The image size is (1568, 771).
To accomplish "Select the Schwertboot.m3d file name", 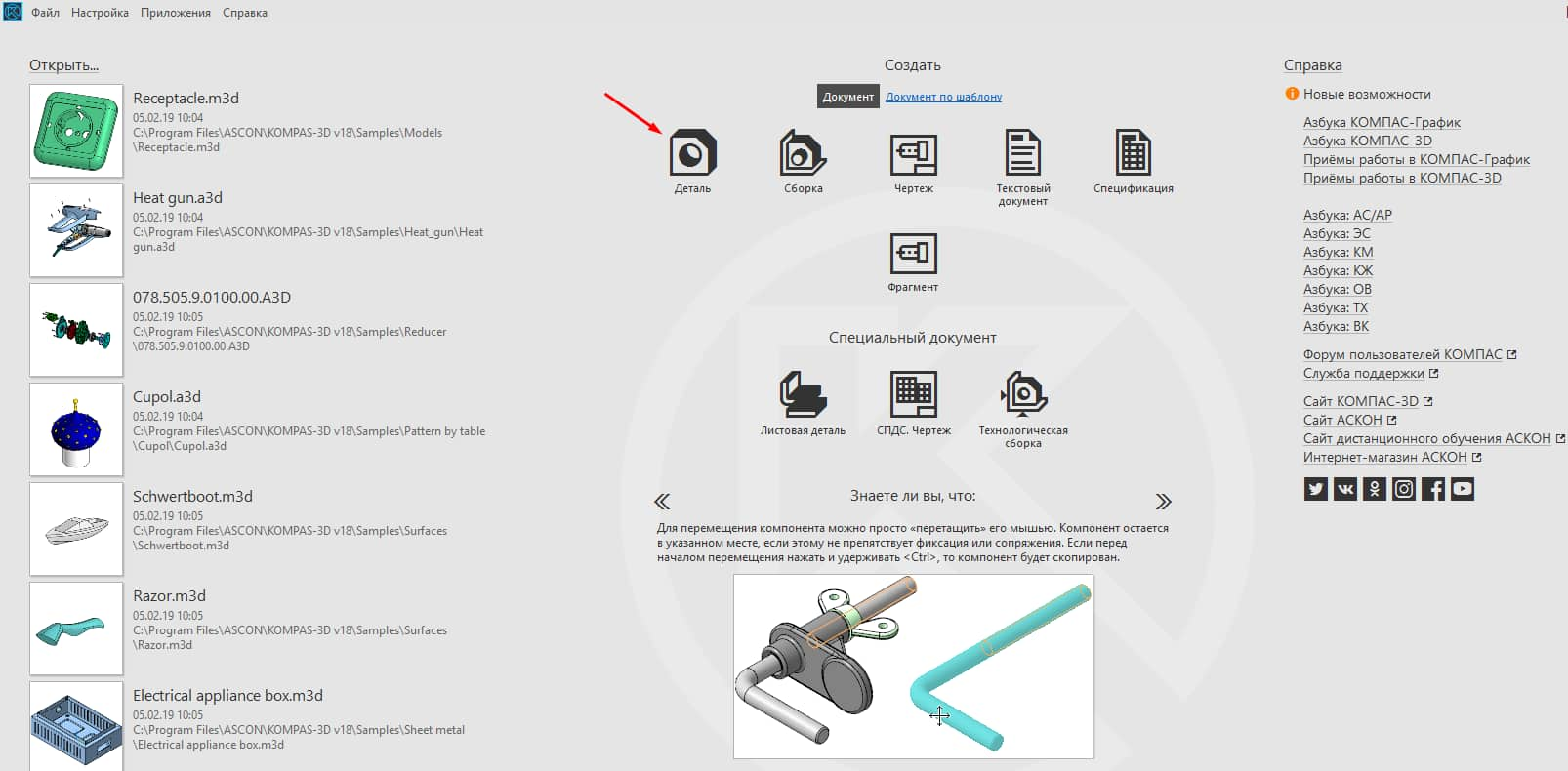I will pyautogui.click(x=192, y=496).
